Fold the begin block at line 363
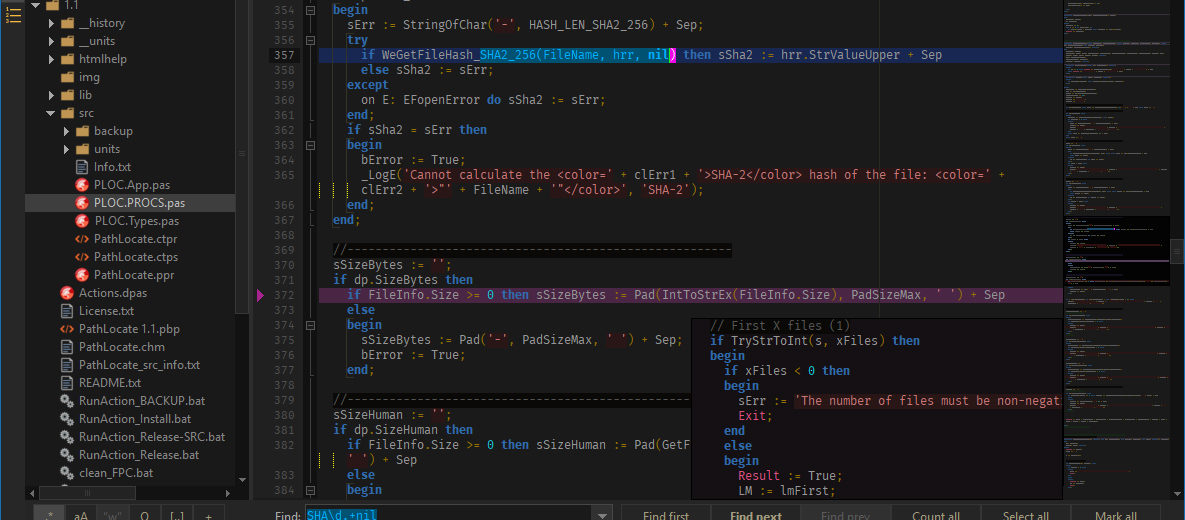The image size is (1185, 520). click(309, 145)
